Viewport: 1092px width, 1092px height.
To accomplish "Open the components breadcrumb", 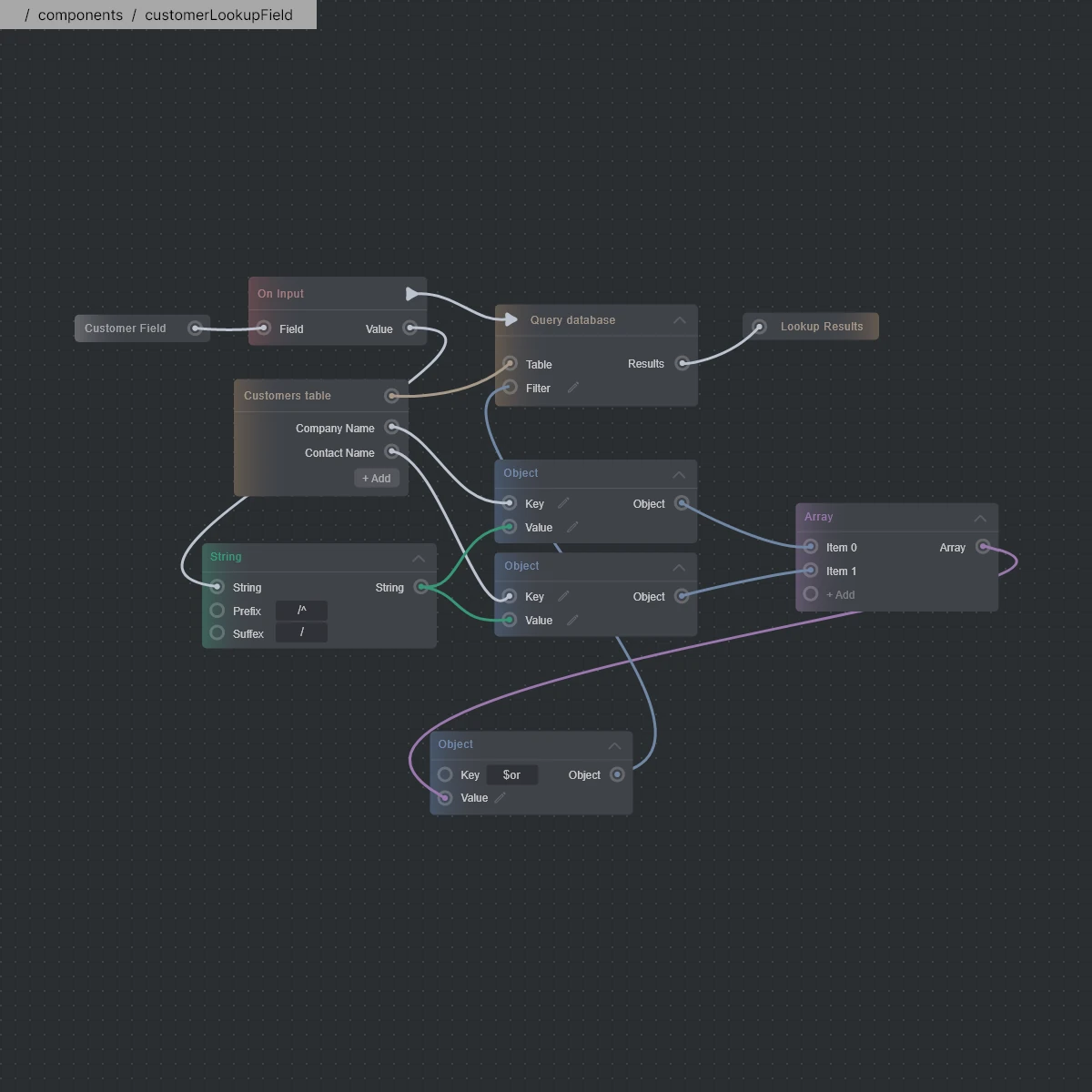I will (80, 15).
